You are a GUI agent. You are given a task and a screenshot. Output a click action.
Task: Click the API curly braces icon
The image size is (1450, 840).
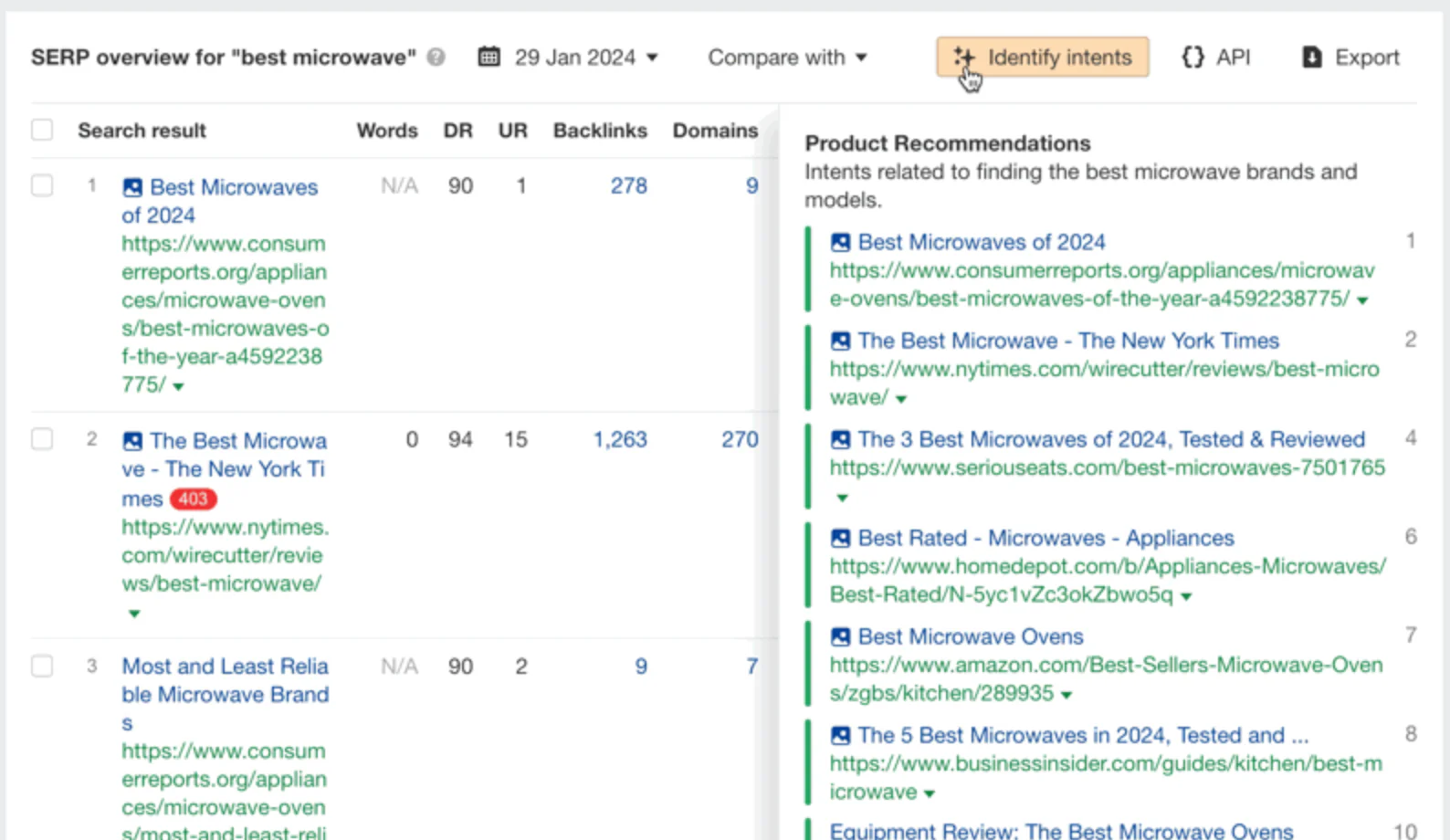[1193, 58]
